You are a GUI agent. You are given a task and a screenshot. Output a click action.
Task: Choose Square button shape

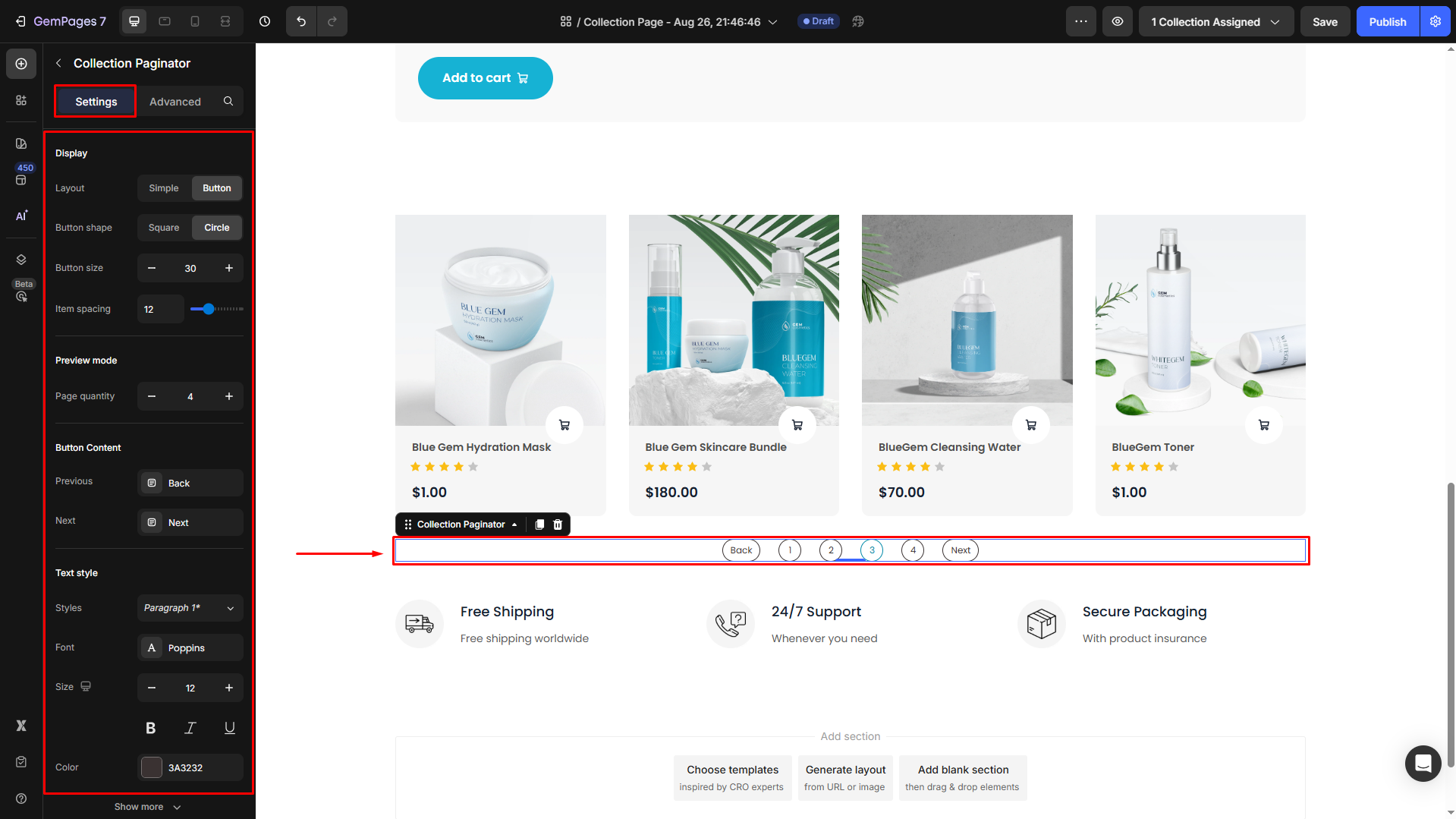[164, 228]
